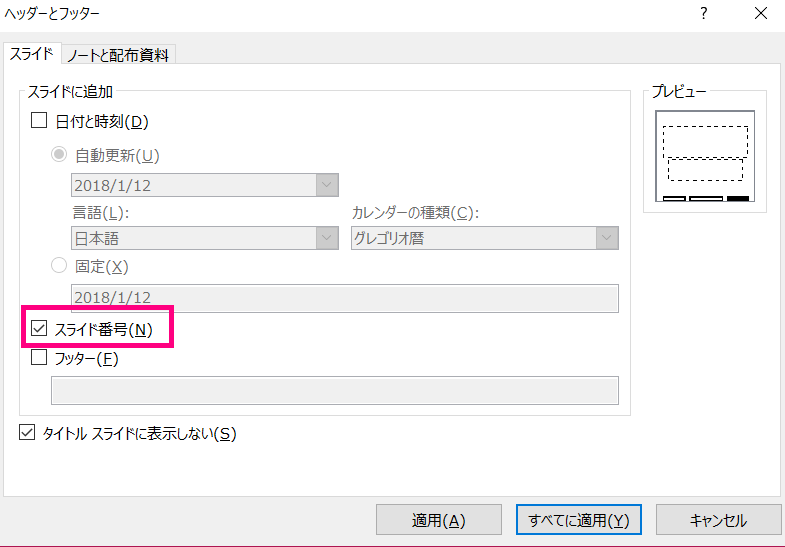Switch to the ノートと配布資料 tab
Screen dimensions: 785x547
pos(118,55)
